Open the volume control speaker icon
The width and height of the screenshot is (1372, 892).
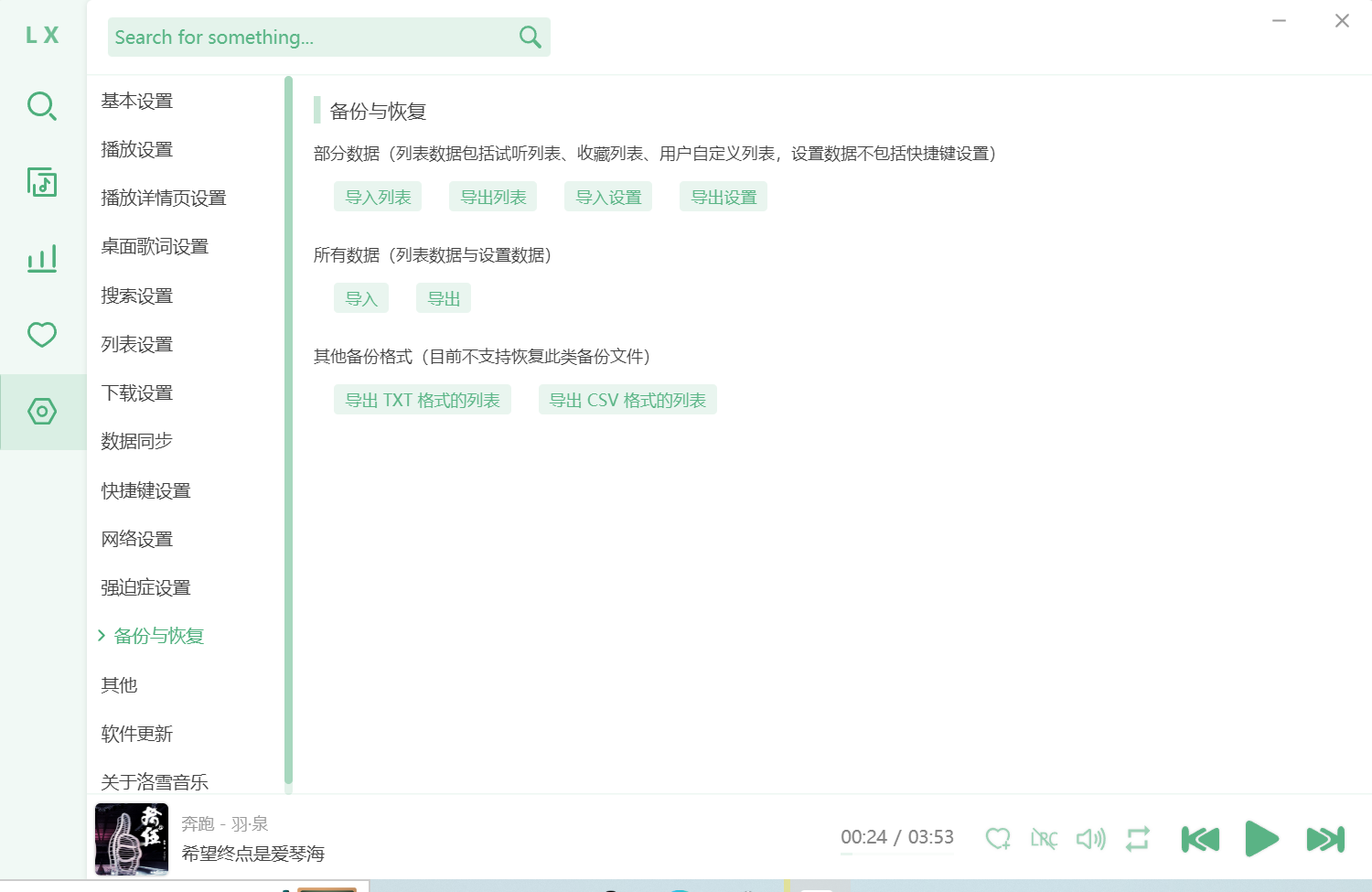pos(1090,838)
